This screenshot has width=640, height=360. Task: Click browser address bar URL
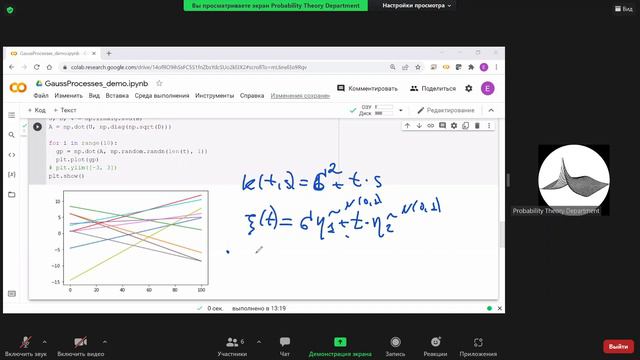189,67
